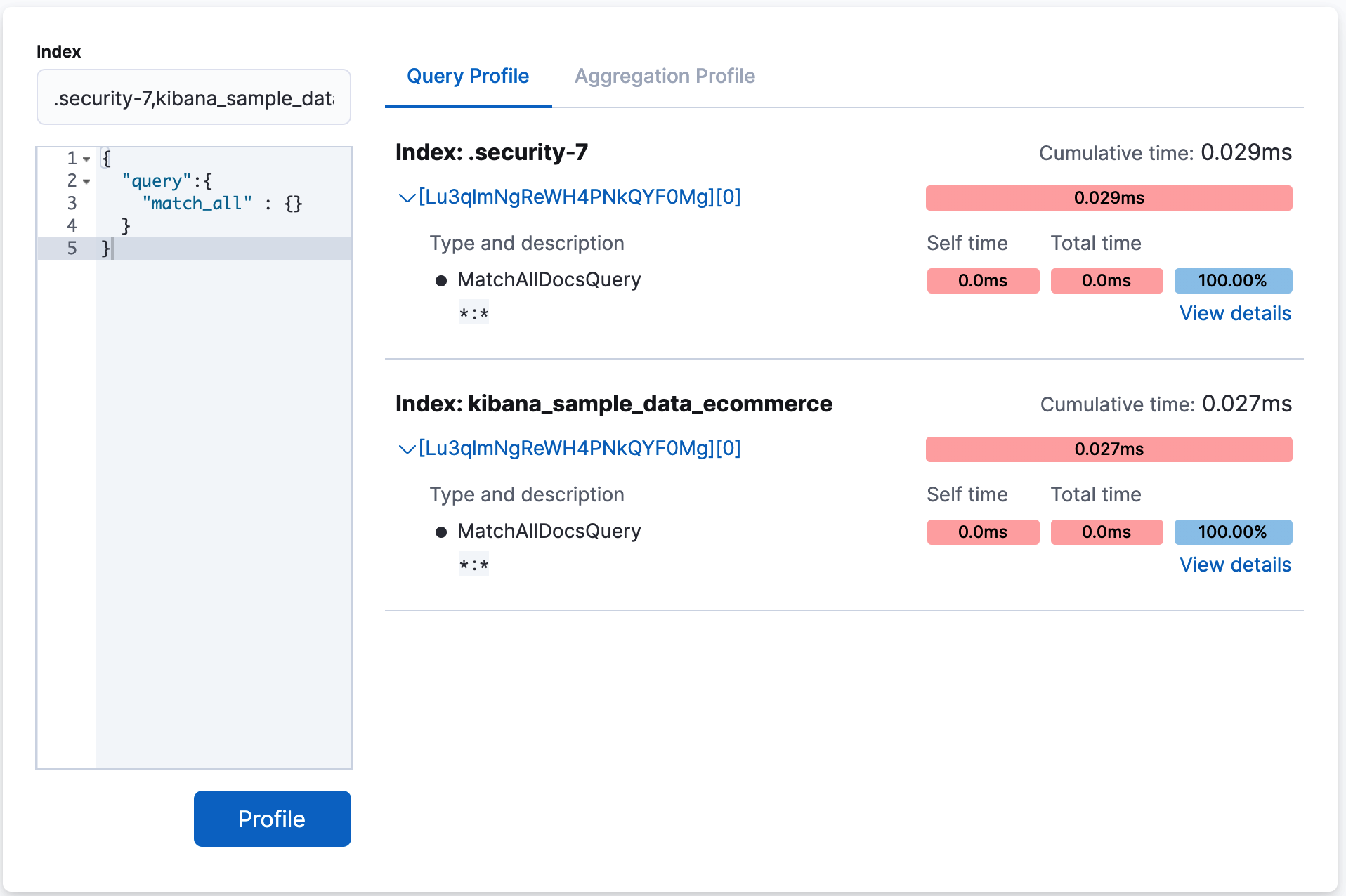Click the shard ID link for .security-7
Image resolution: width=1346 pixels, height=896 pixels.
(x=580, y=197)
